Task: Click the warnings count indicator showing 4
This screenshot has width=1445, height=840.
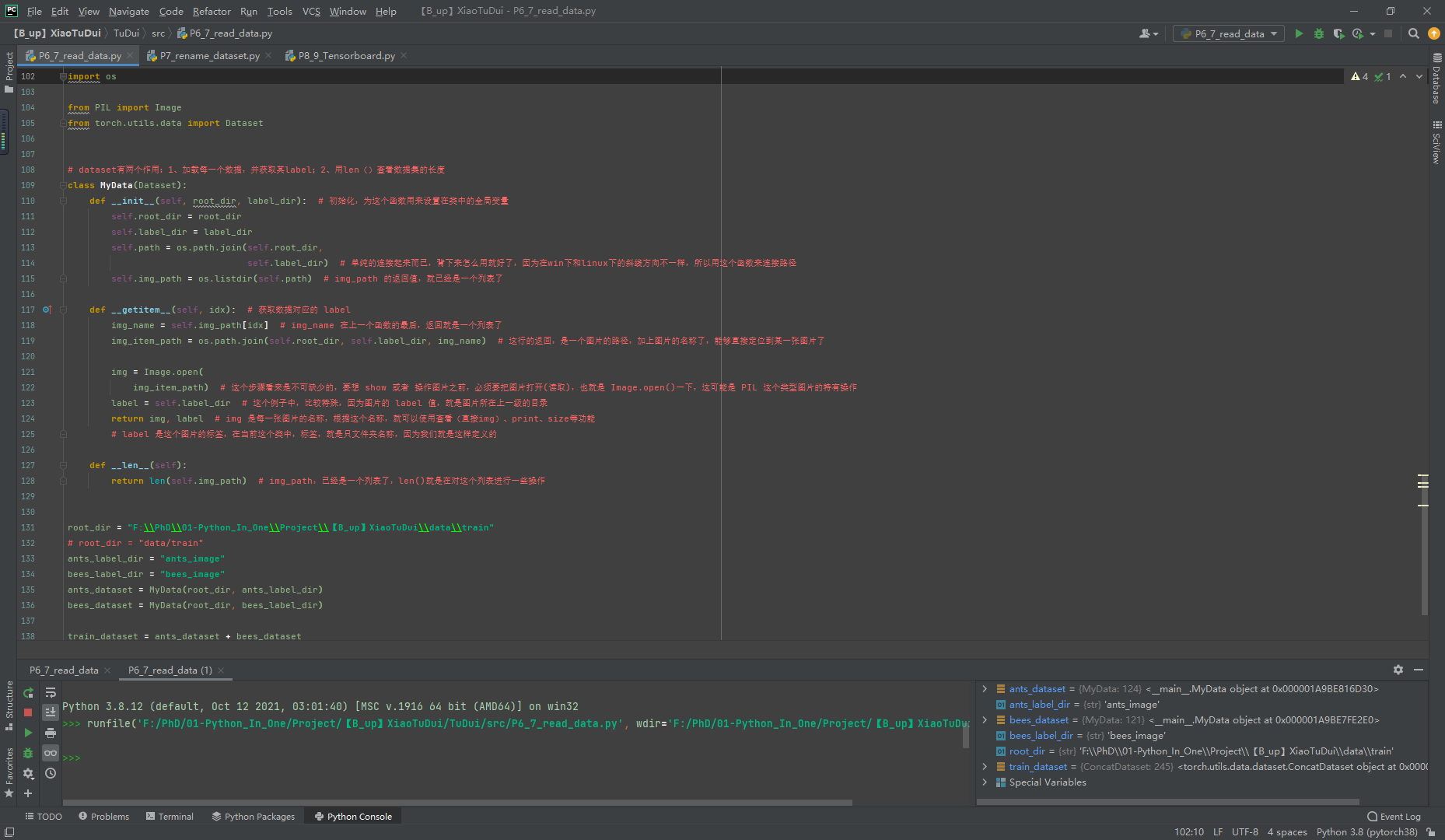Action: coord(1359,76)
